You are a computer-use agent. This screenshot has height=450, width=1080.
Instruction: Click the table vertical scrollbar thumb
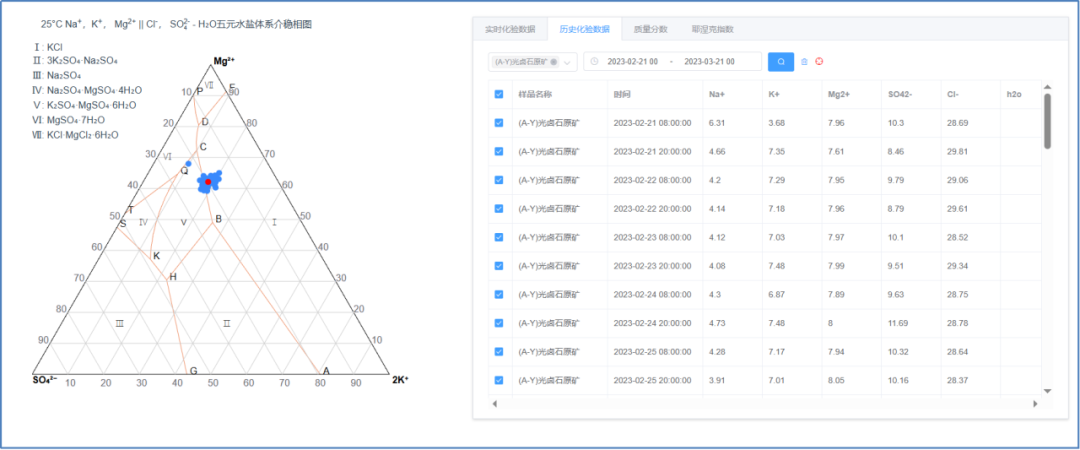[1048, 121]
